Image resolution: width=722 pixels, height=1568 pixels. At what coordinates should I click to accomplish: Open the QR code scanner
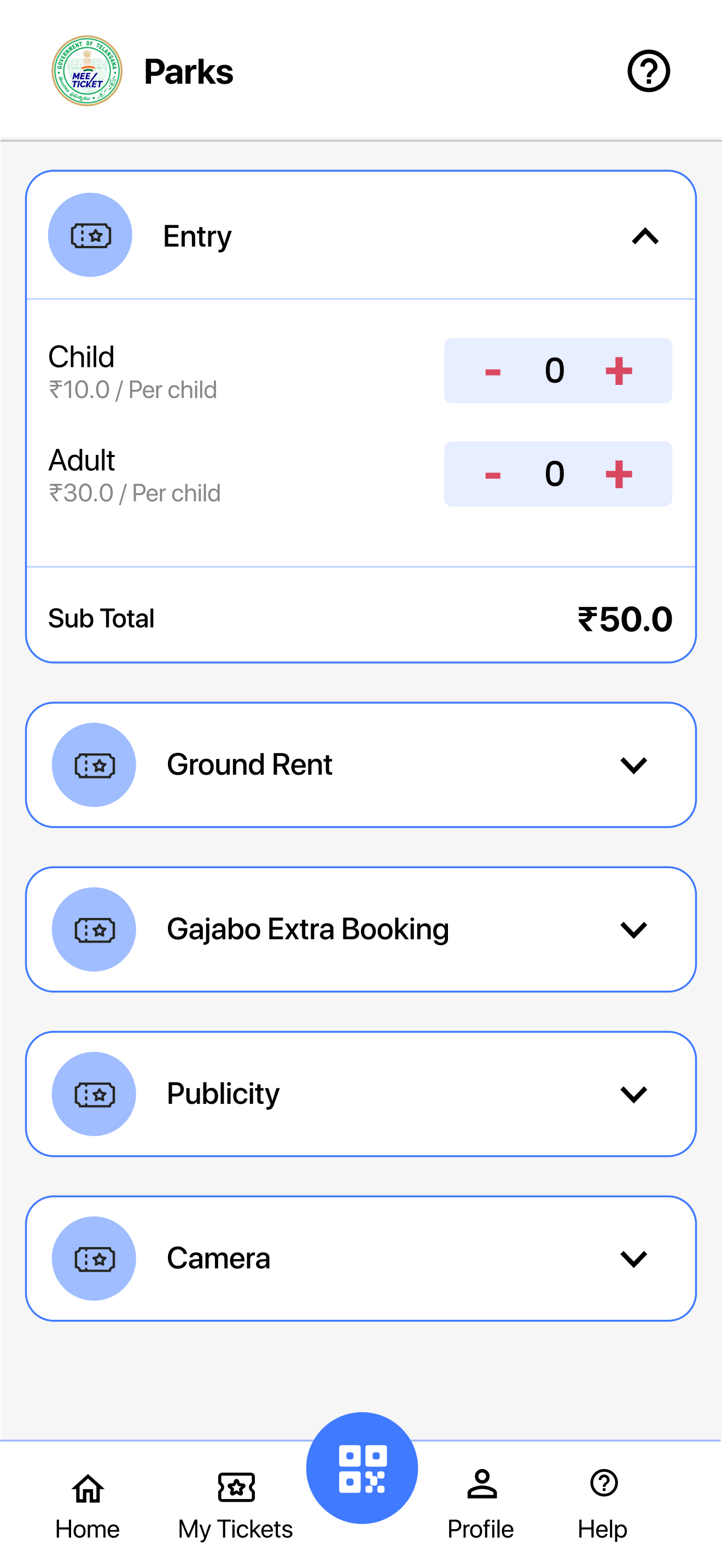pos(362,1467)
